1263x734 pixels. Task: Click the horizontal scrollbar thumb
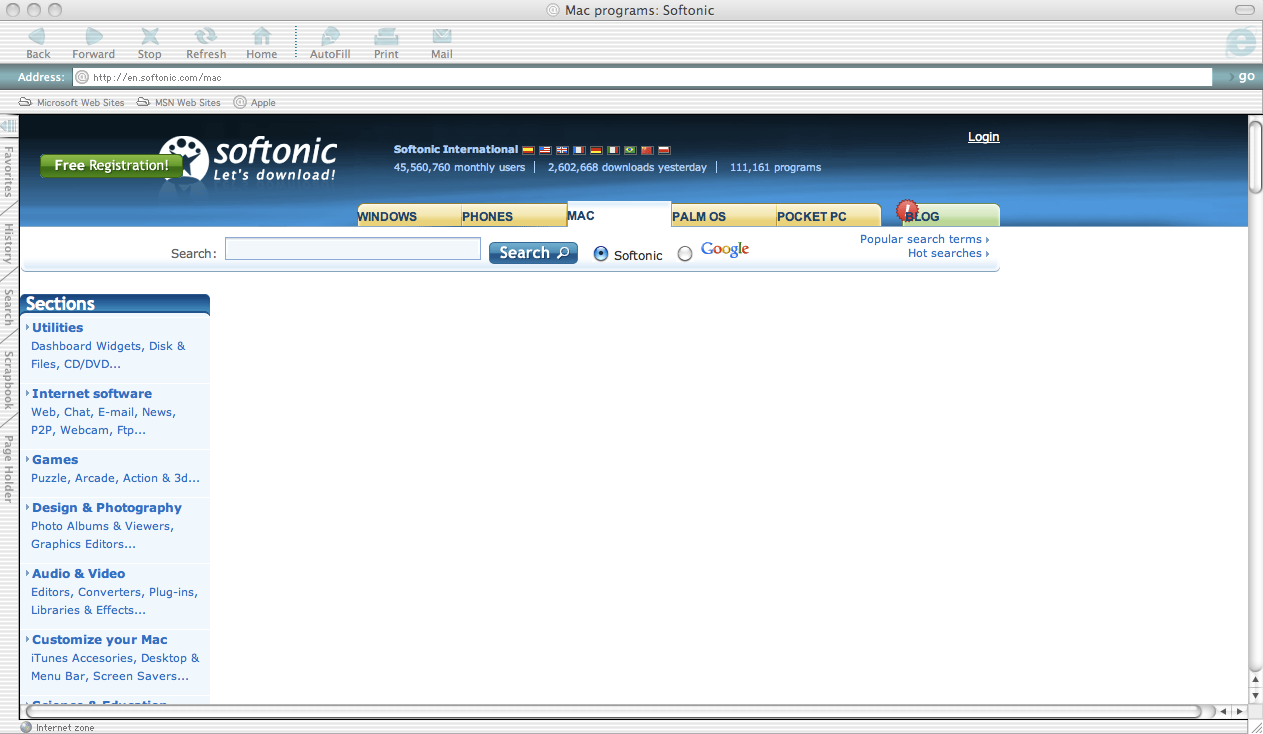[613, 711]
